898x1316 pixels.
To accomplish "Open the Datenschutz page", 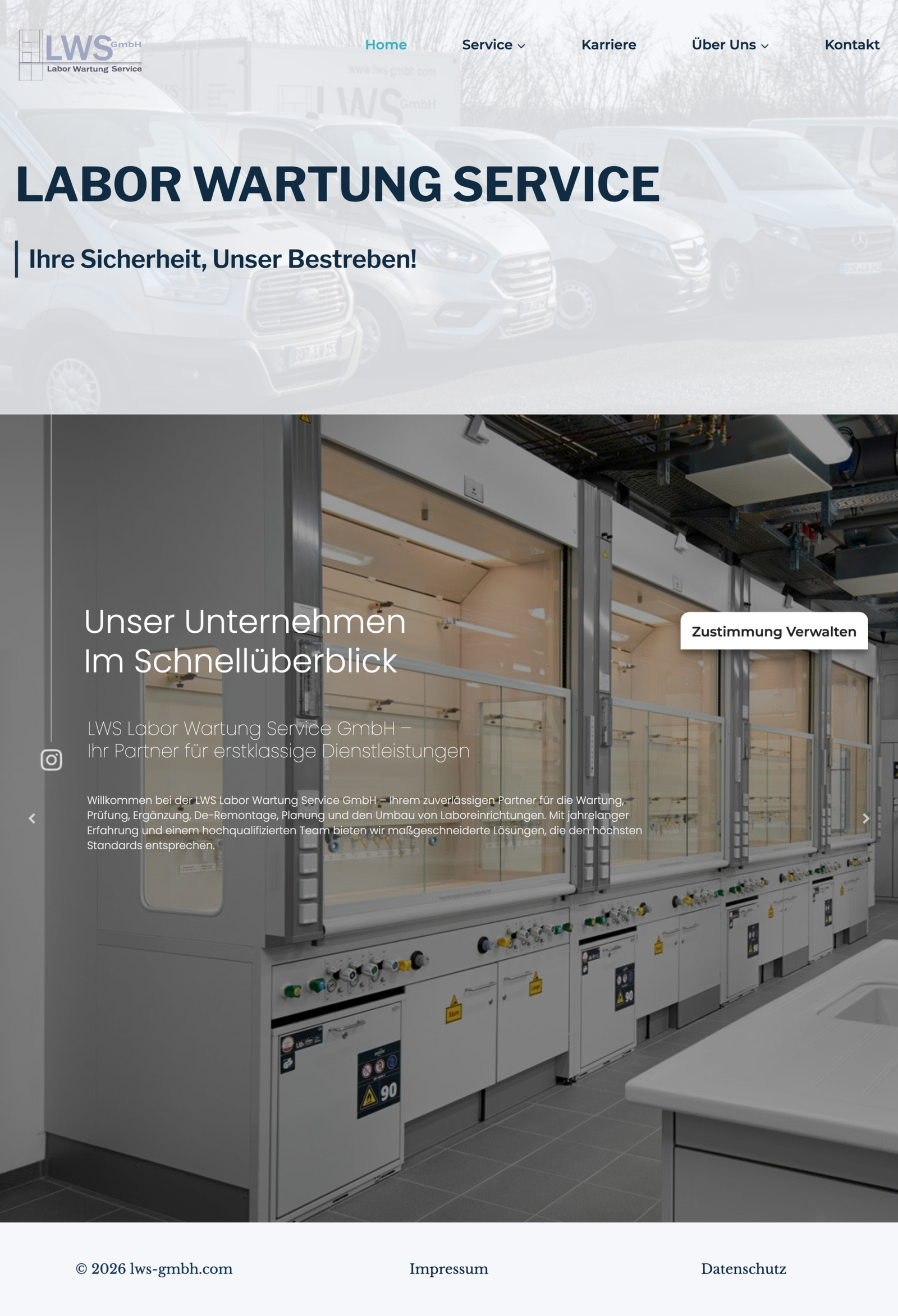I will click(x=743, y=1269).
